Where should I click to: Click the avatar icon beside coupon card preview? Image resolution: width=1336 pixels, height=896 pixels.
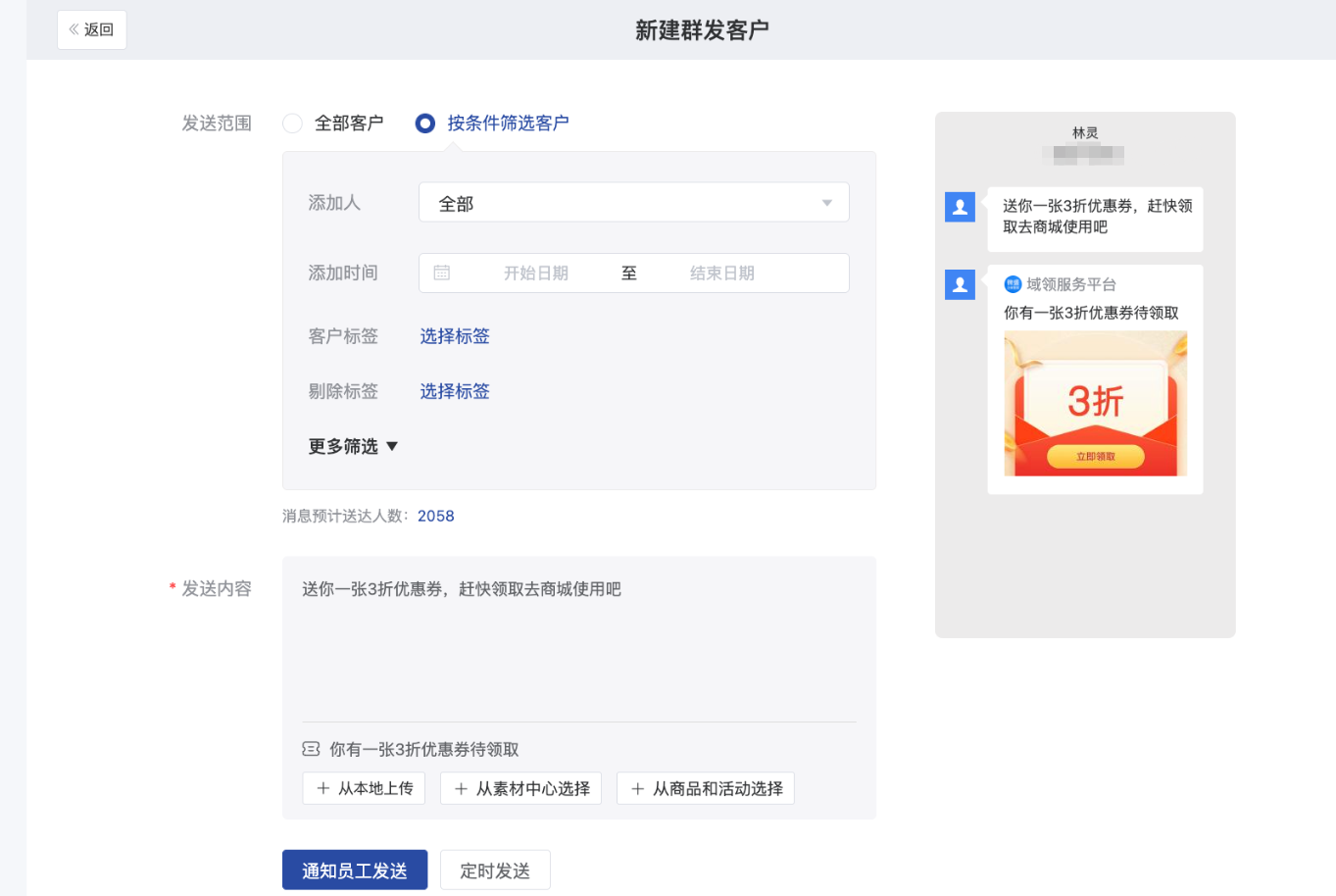pos(960,284)
